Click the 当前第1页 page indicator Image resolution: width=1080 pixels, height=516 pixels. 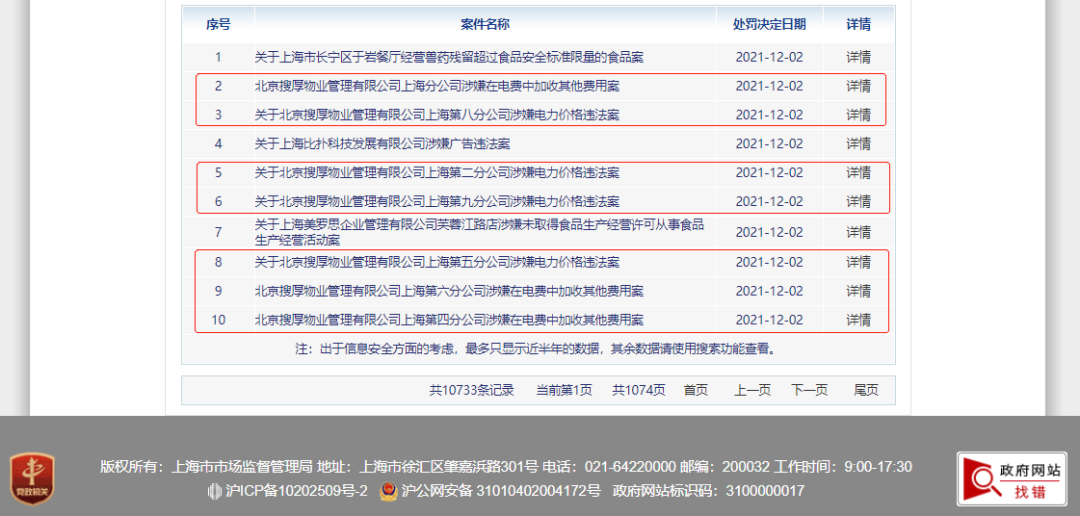[564, 390]
